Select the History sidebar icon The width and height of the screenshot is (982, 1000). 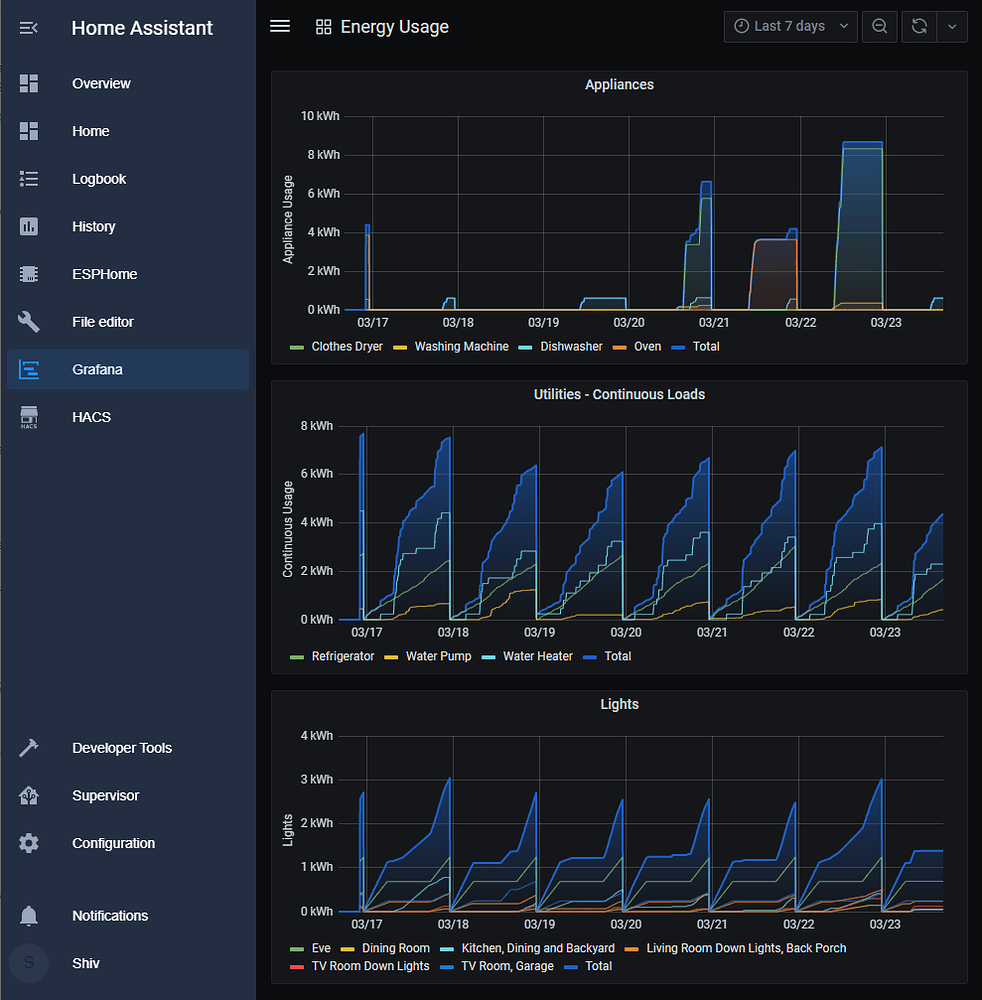point(29,226)
